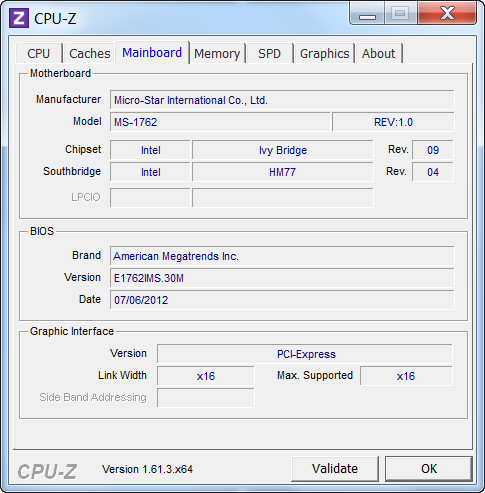The image size is (485, 493).
Task: Click Graphic Interface Version PCI-Express field
Action: pyautogui.click(x=305, y=354)
